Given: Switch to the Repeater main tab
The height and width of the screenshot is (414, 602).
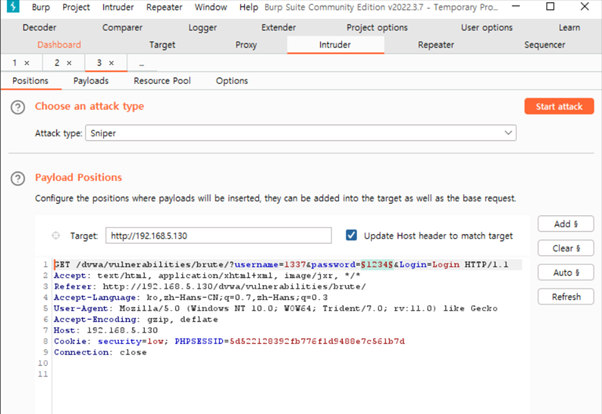Looking at the screenshot, I should 436,45.
